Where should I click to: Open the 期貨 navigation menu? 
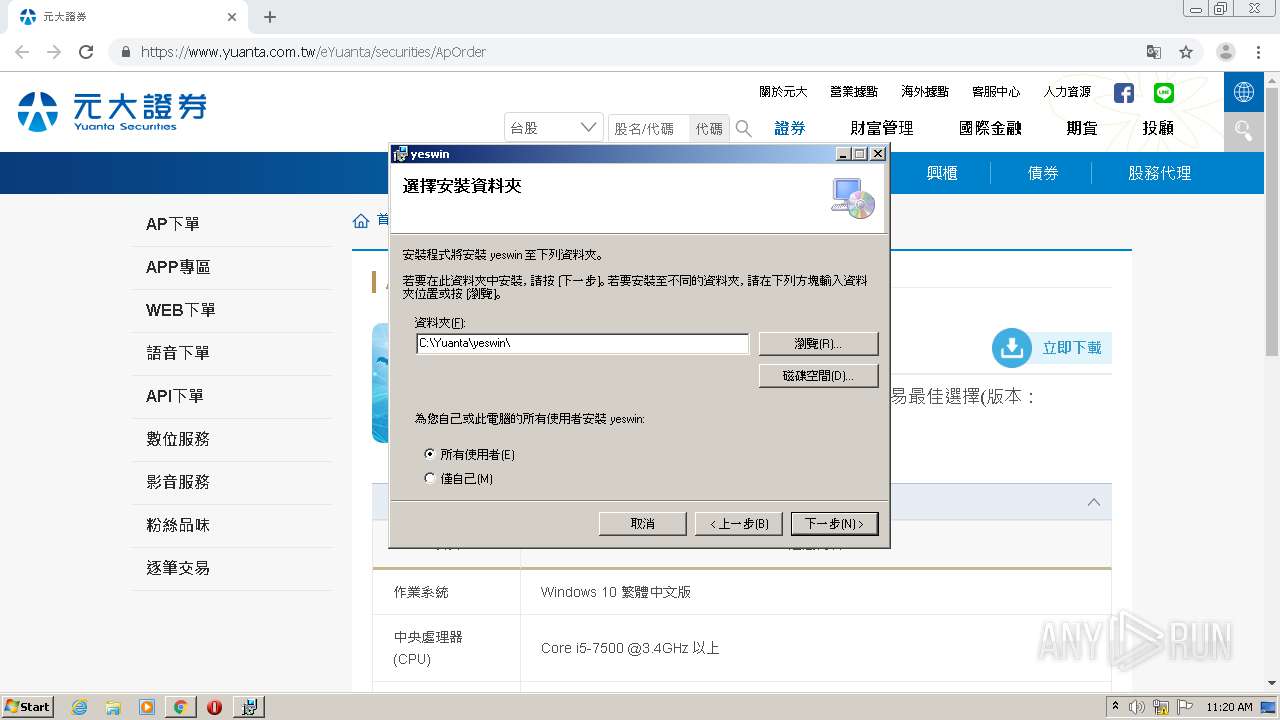pyautogui.click(x=1082, y=128)
